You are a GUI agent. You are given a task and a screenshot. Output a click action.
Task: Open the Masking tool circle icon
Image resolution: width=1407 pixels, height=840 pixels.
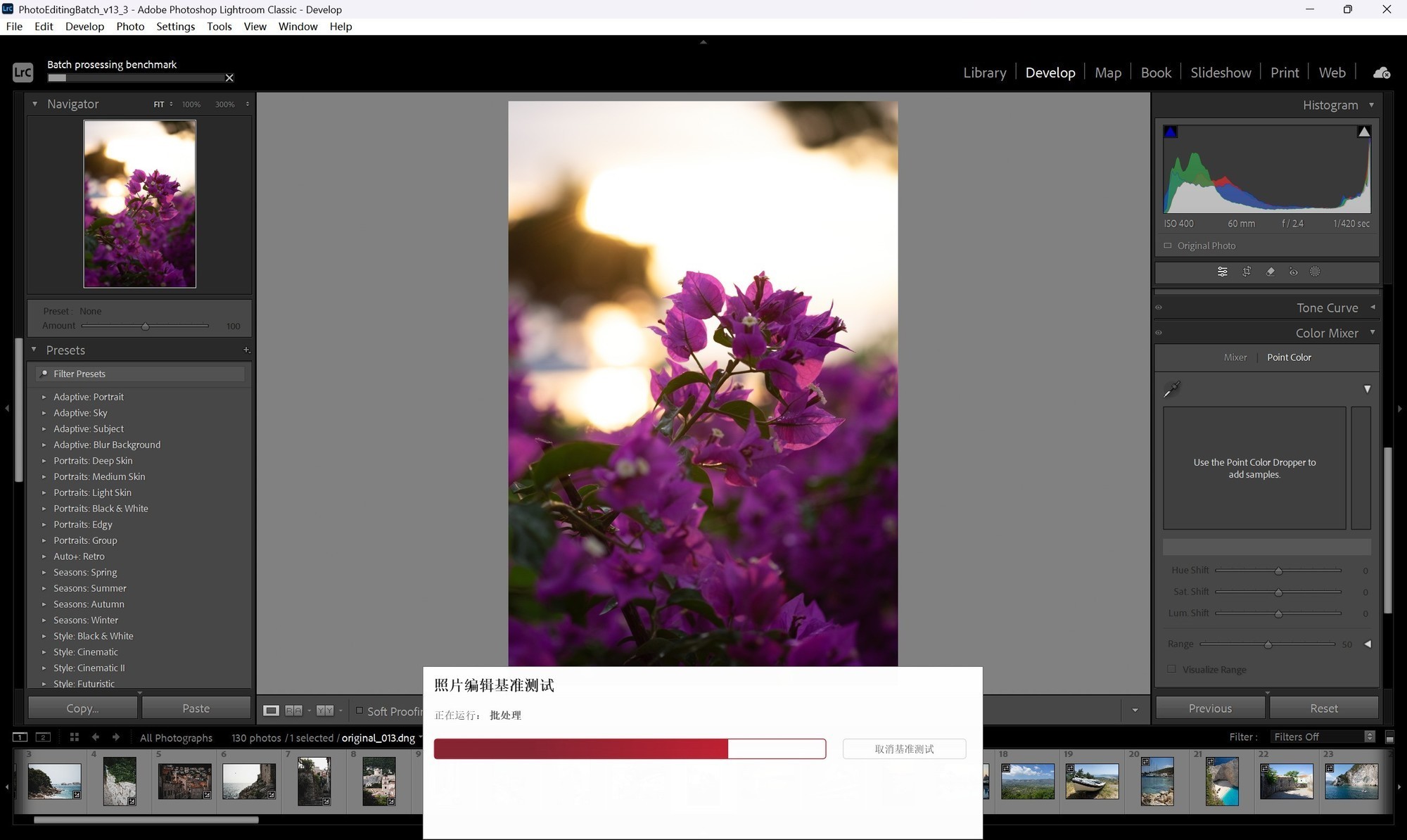tap(1315, 272)
